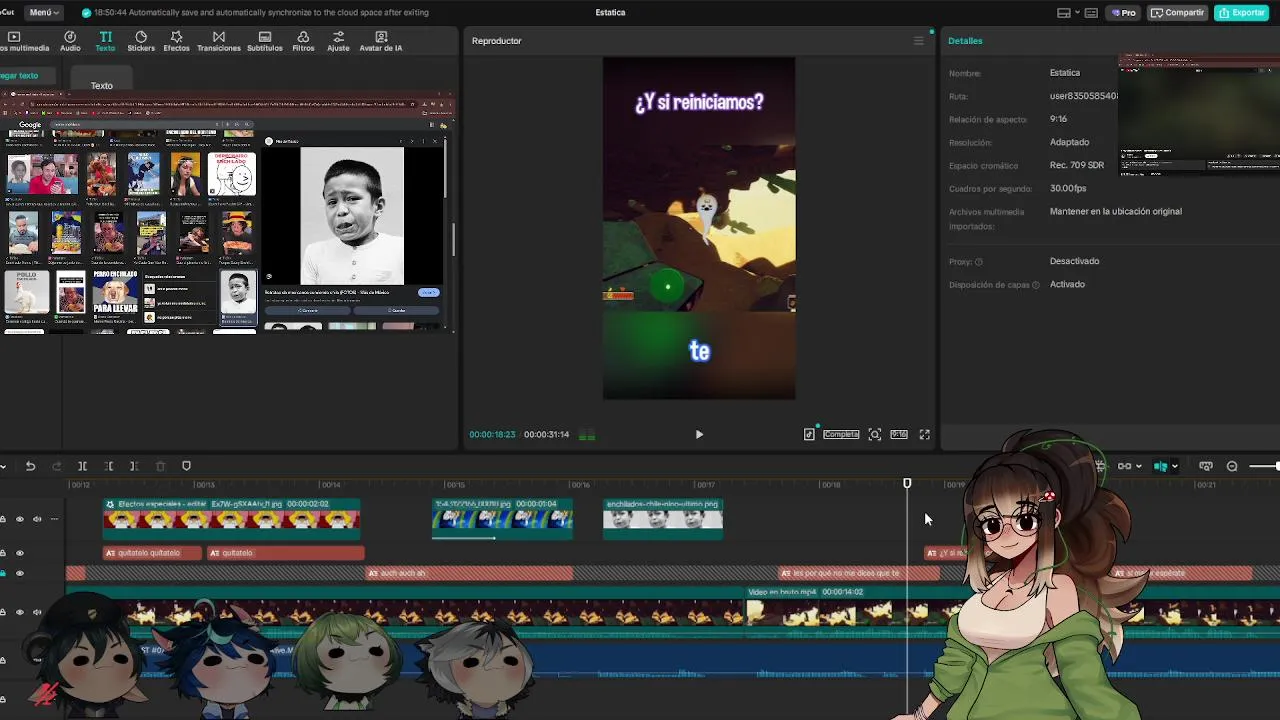1280x720 pixels.
Task: Undo the last timeline action
Action: click(30, 466)
